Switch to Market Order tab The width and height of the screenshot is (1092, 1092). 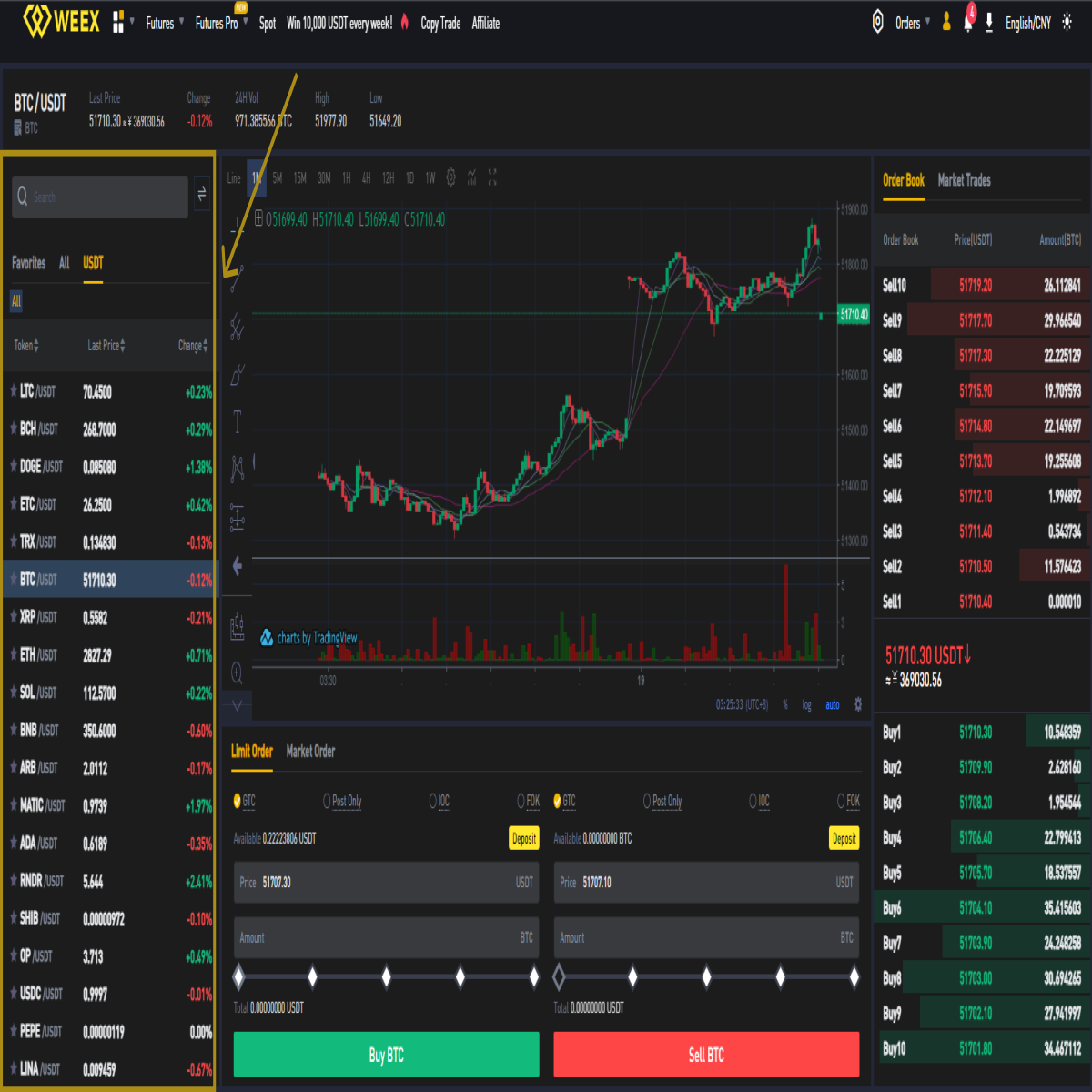click(310, 751)
